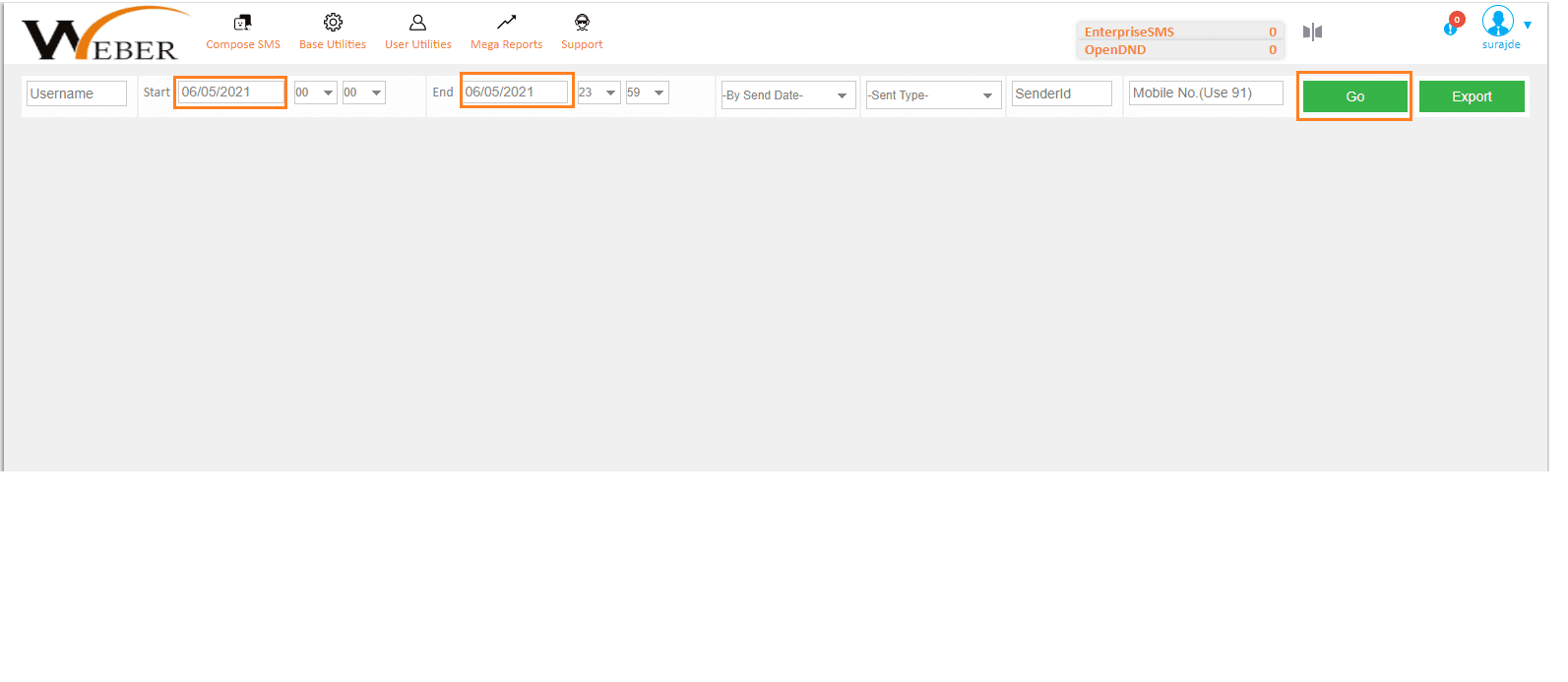The height and width of the screenshot is (682, 1568).
Task: Expand the Start minute dropdown
Action: tap(363, 93)
